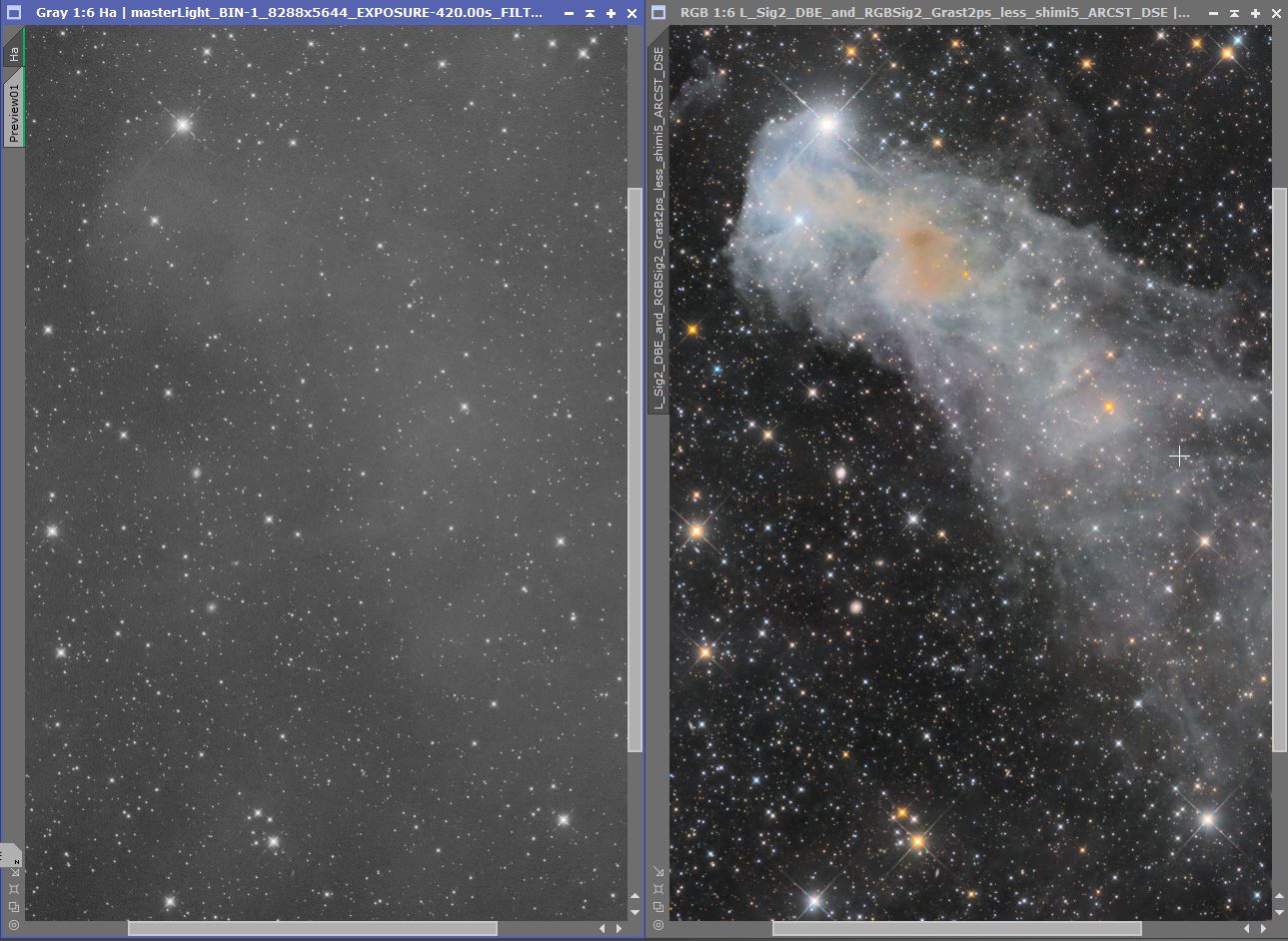The image size is (1288, 941).
Task: Click the circular target icon in Ha window
Action: pos(13,926)
